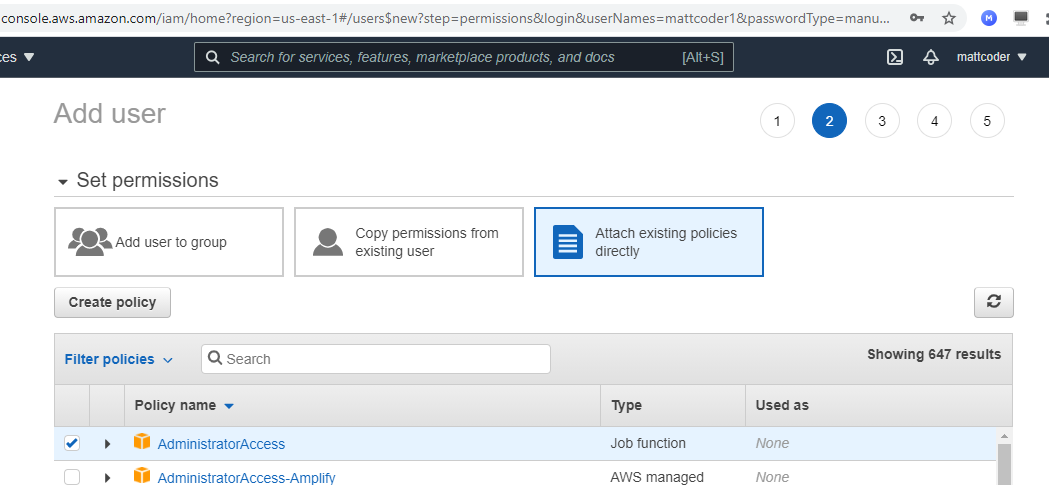This screenshot has width=1049, height=485.
Task: Open the AdministratorAccess-Amplify policy link
Action: (x=246, y=478)
